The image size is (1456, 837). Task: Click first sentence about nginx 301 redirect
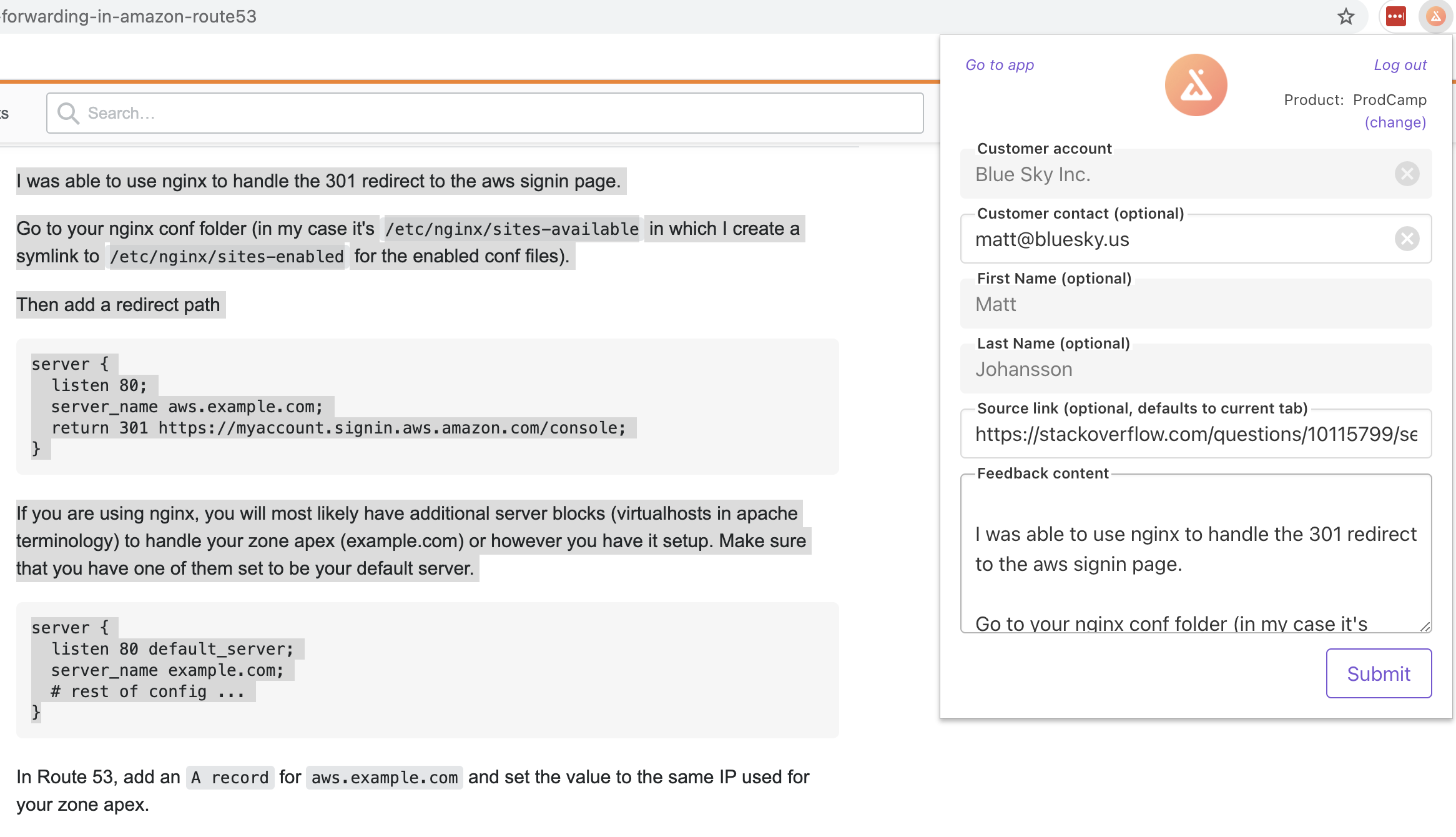(318, 181)
